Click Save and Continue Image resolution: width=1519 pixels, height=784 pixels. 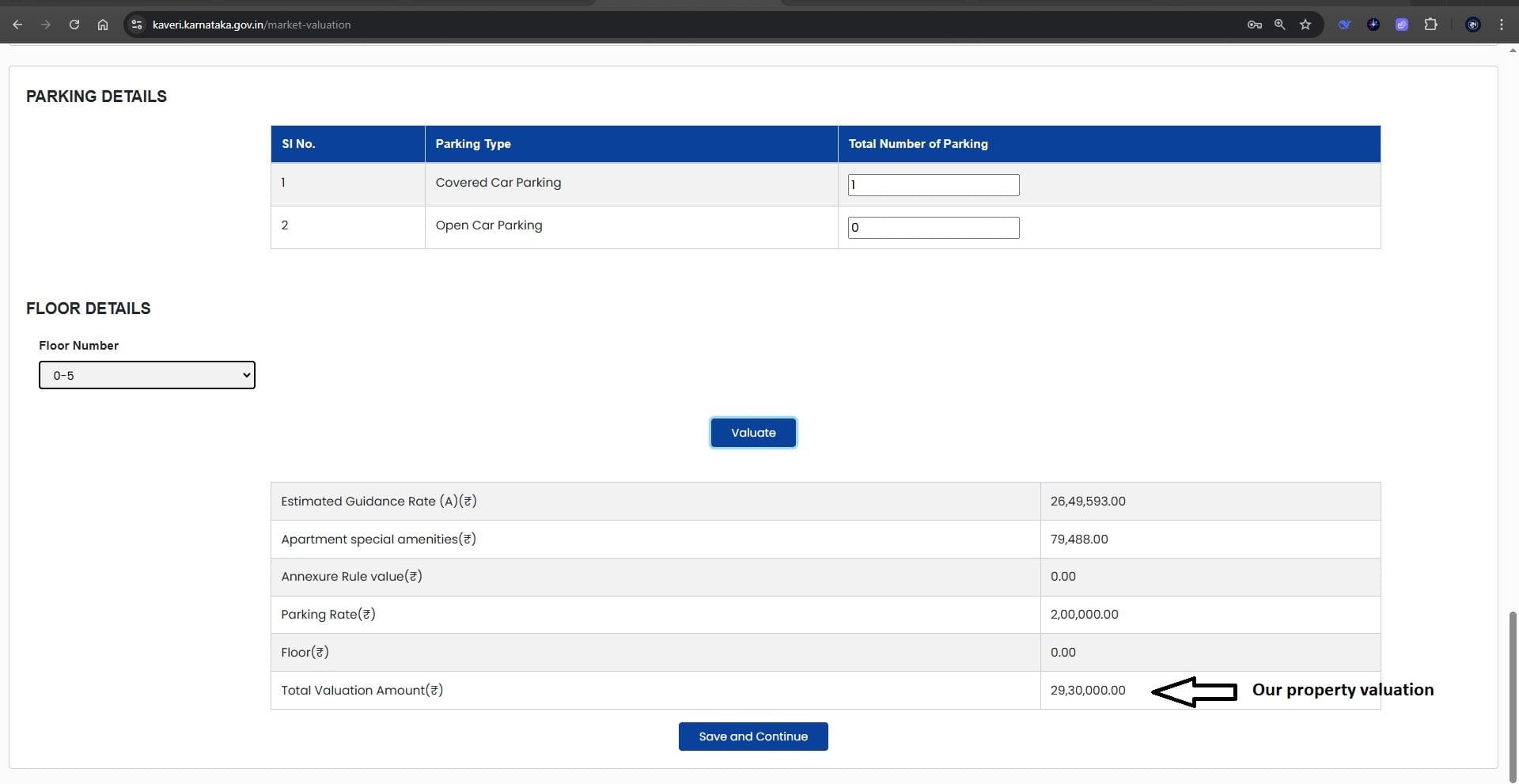752,737
